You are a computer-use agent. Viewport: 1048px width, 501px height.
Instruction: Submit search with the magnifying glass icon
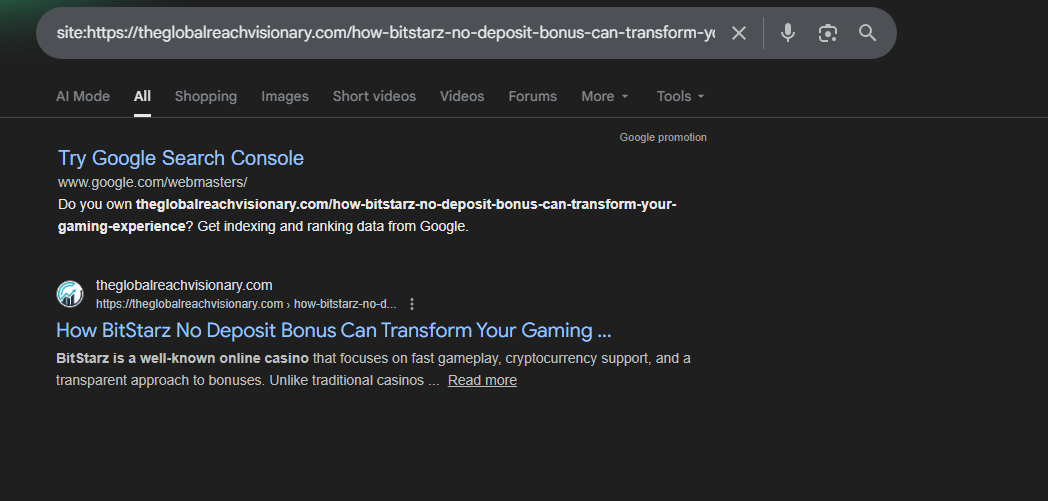[868, 33]
